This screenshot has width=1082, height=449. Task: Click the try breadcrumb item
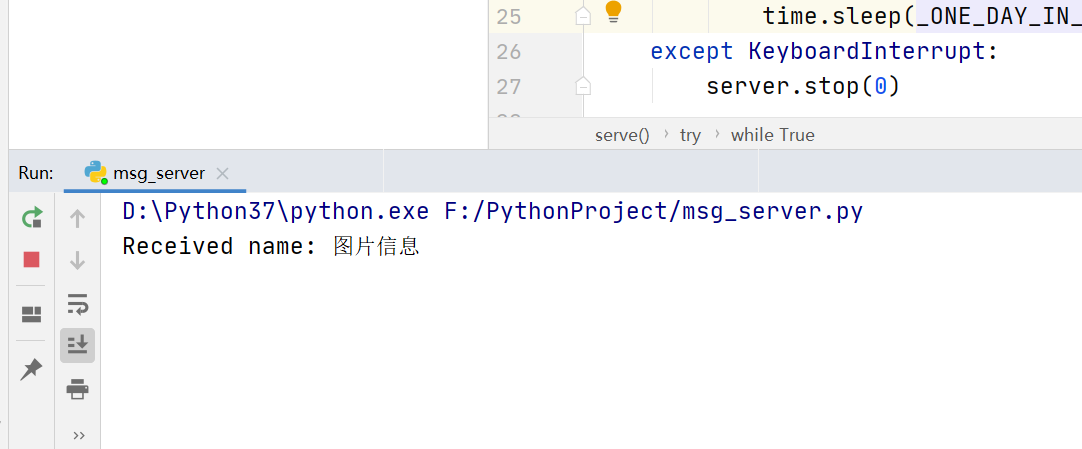[x=690, y=135]
